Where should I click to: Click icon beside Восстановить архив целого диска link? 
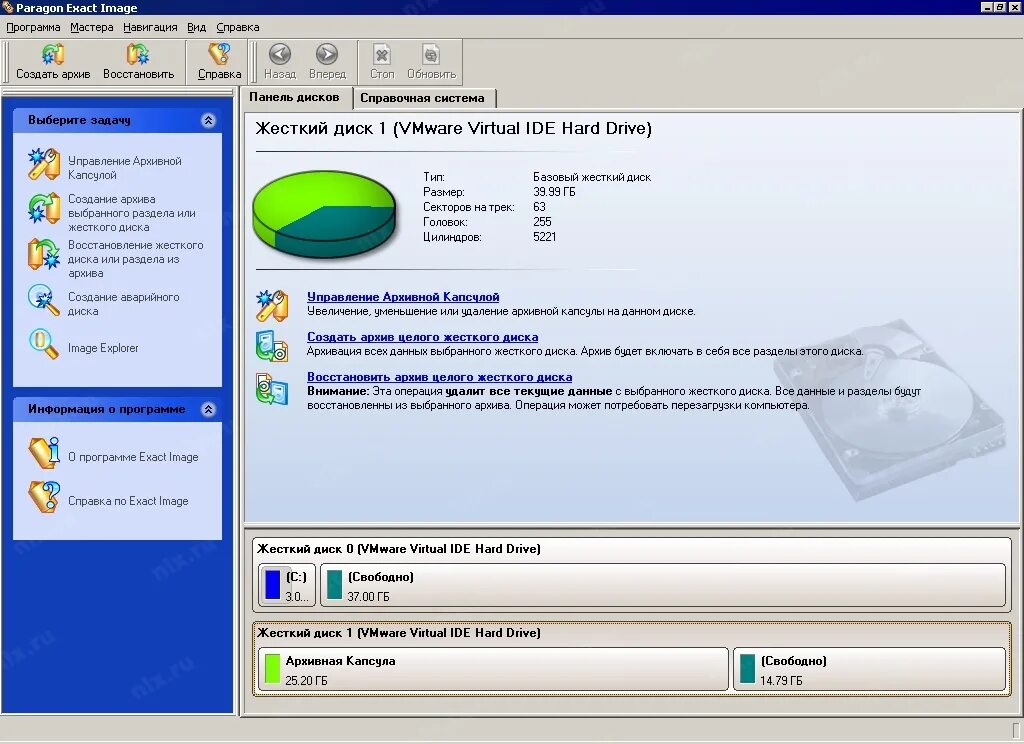coord(272,389)
